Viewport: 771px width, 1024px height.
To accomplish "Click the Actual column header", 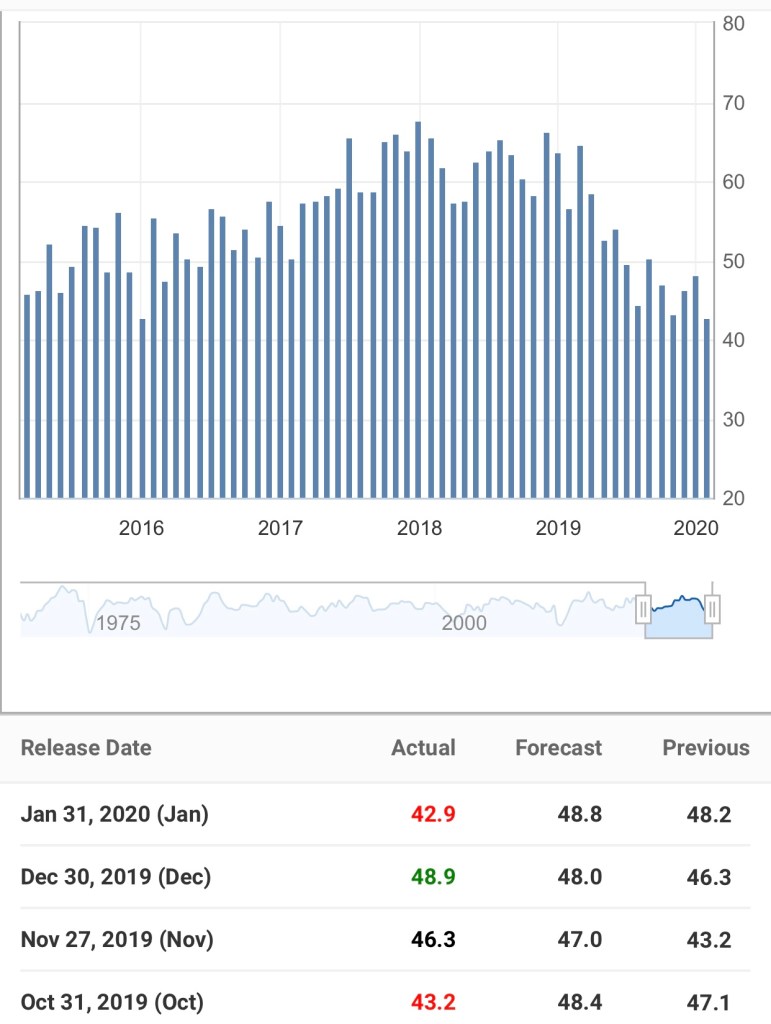I will coord(423,748).
